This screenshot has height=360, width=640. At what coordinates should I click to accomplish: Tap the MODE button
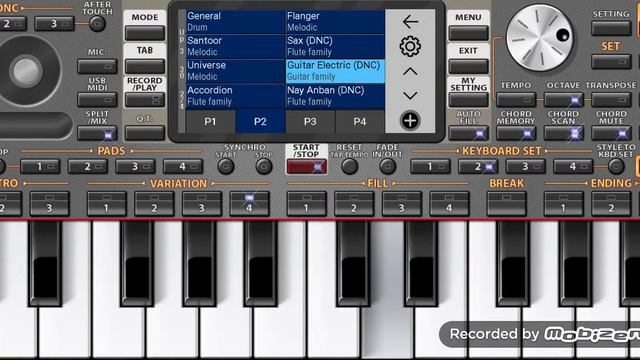(x=145, y=33)
